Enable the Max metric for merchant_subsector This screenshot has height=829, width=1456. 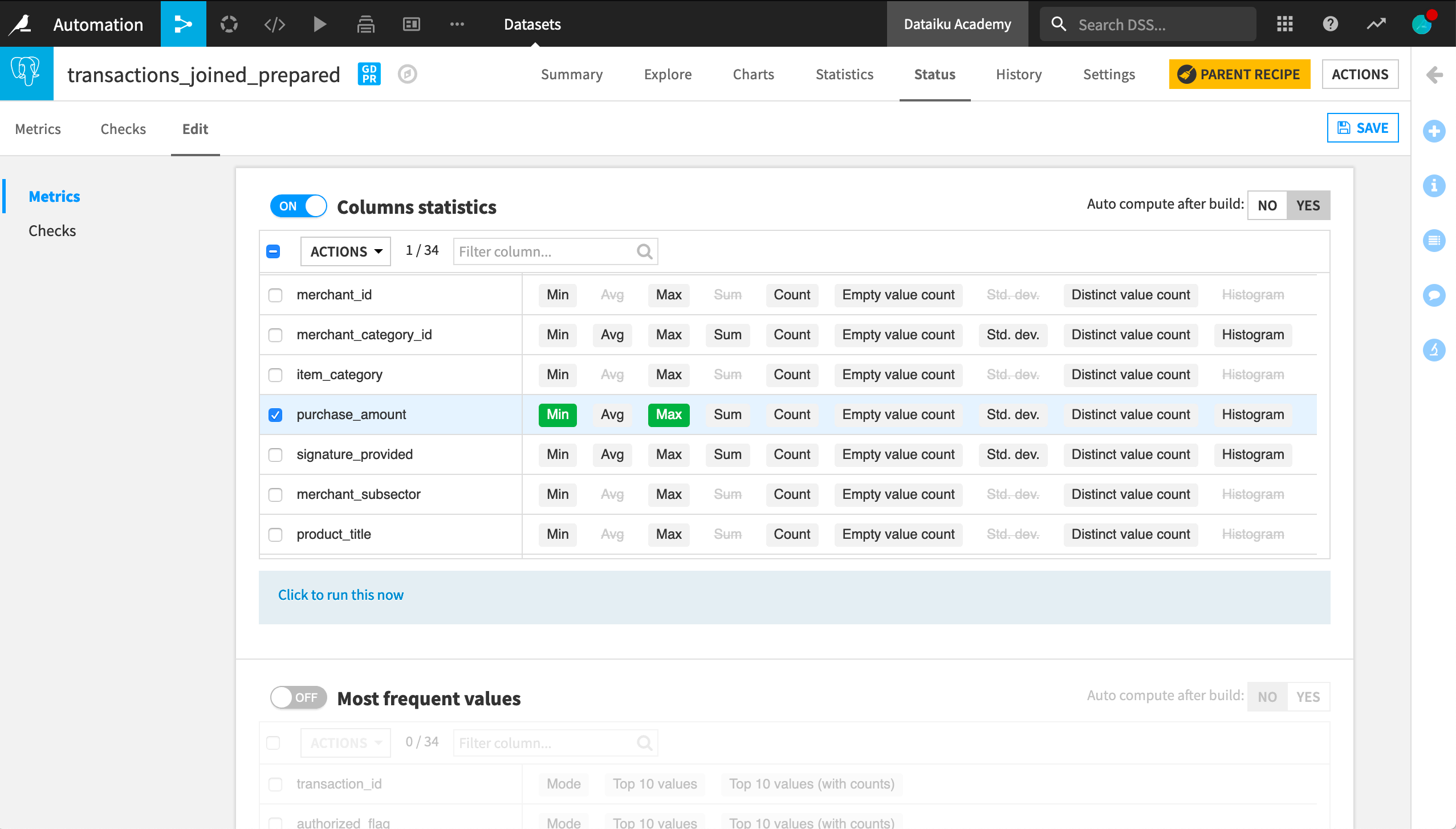(x=668, y=494)
